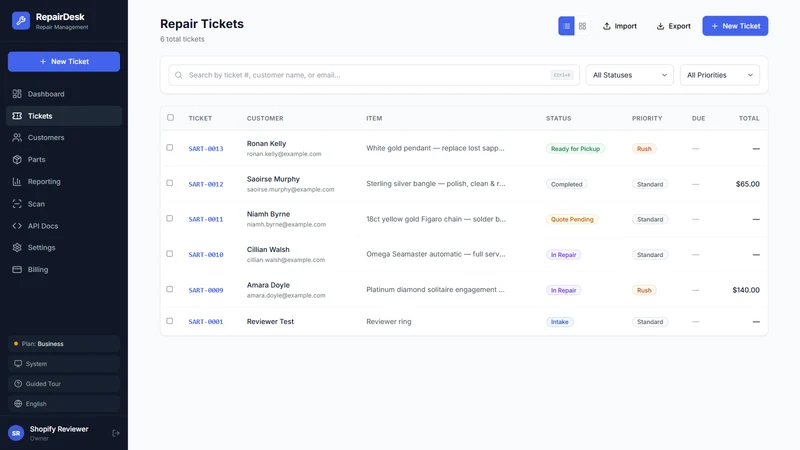Open the Billing page
This screenshot has width=800, height=450.
click(64, 269)
